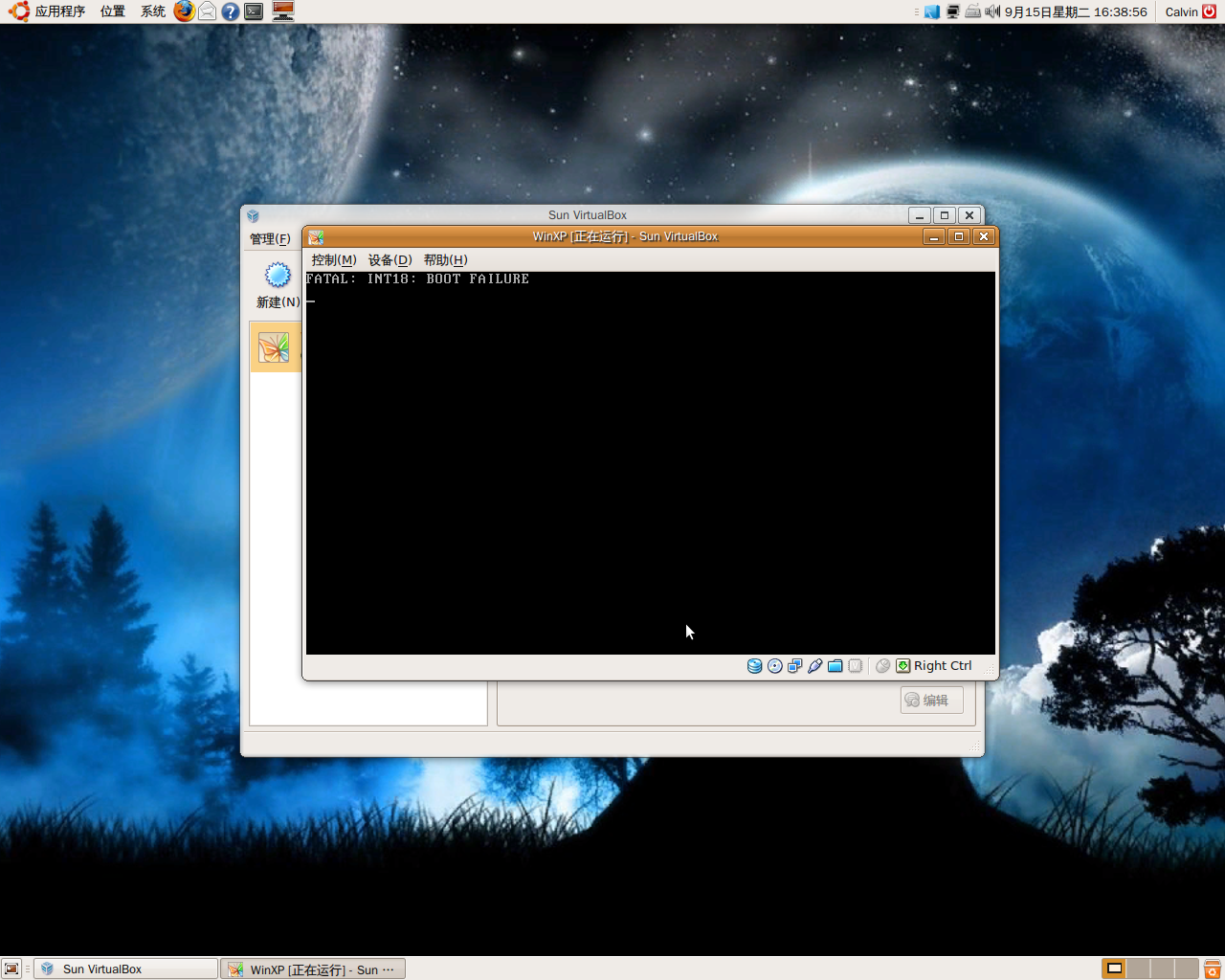Image resolution: width=1225 pixels, height=980 pixels.
Task: Close the Sun VirtualBox manager window
Action: 969,215
